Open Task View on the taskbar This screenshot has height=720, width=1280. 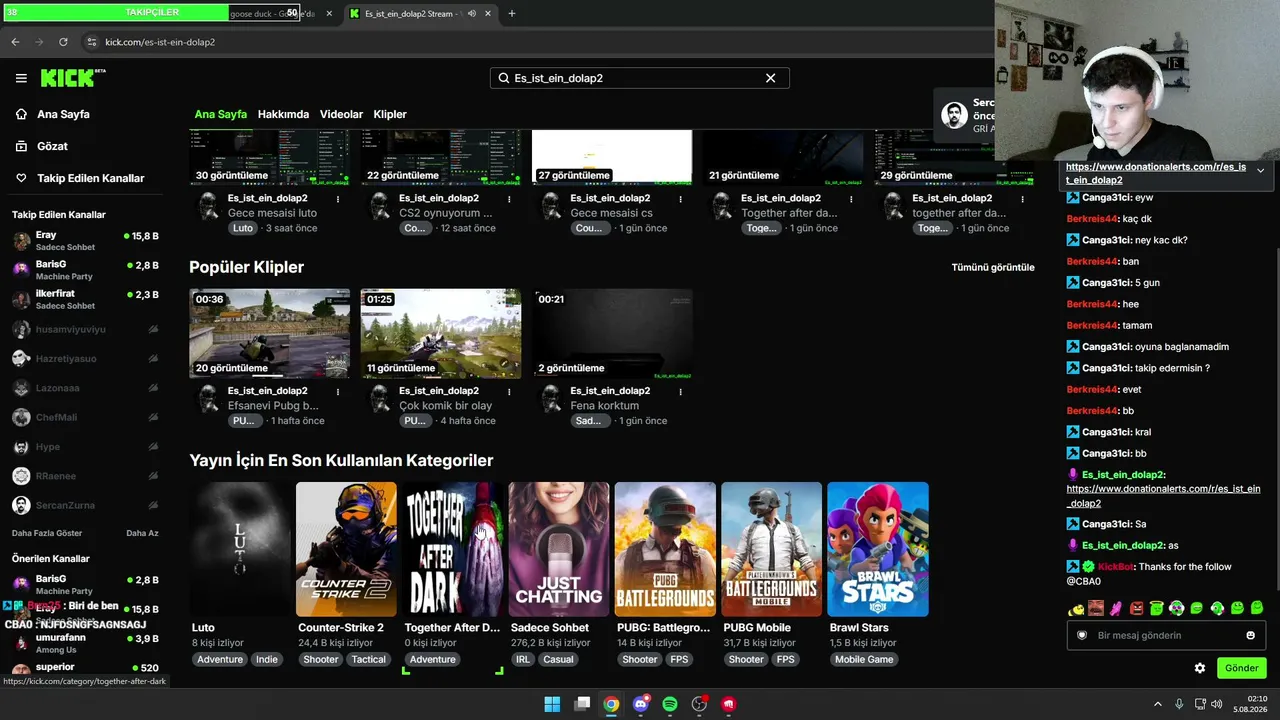pyautogui.click(x=582, y=704)
